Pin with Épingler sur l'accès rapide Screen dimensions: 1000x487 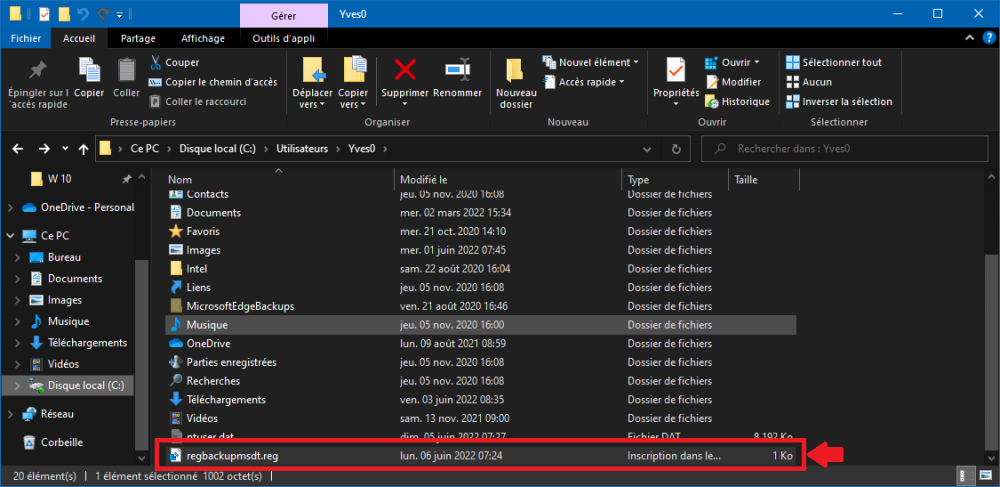click(38, 71)
